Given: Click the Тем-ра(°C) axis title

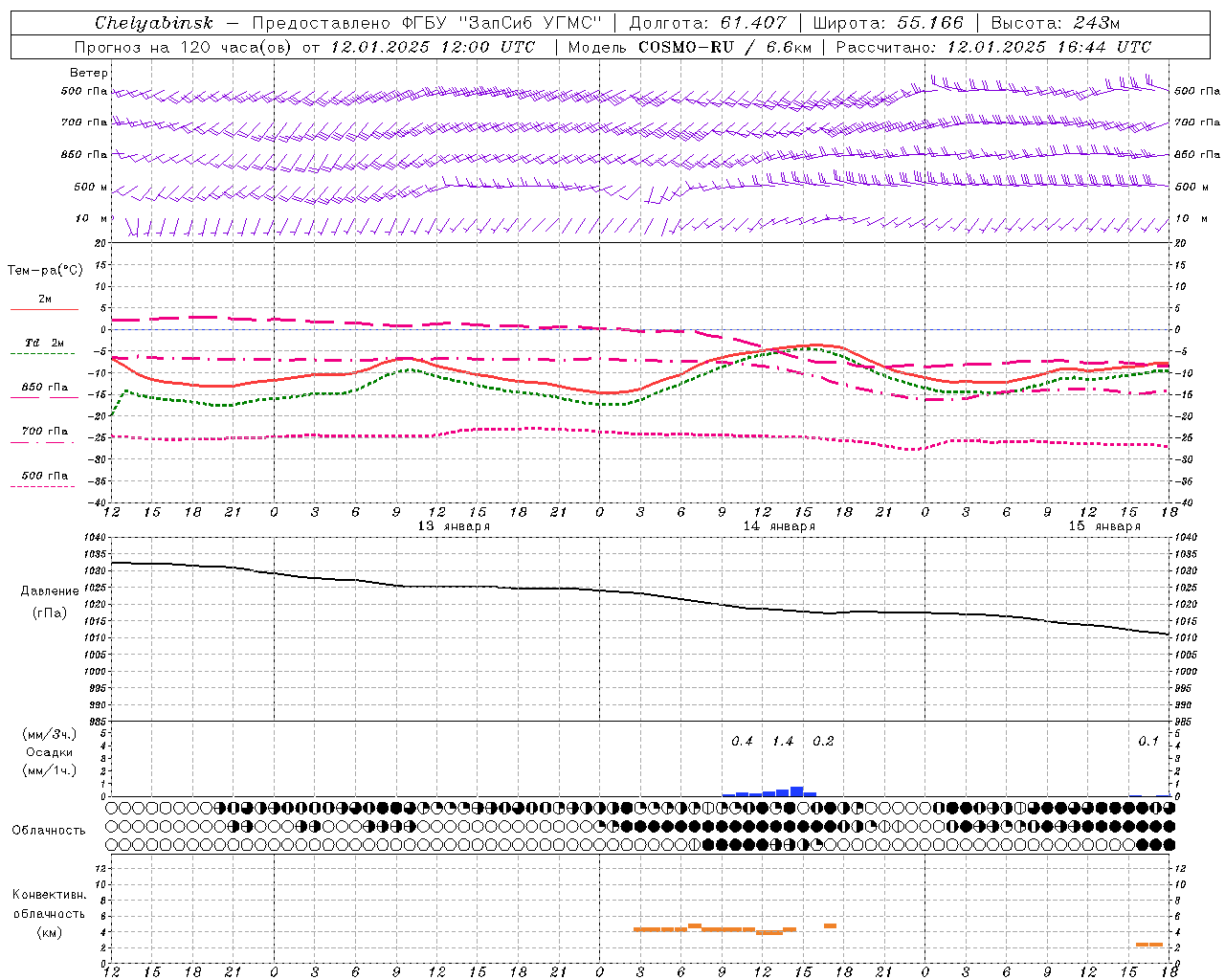Looking at the screenshot, I should click(45, 270).
